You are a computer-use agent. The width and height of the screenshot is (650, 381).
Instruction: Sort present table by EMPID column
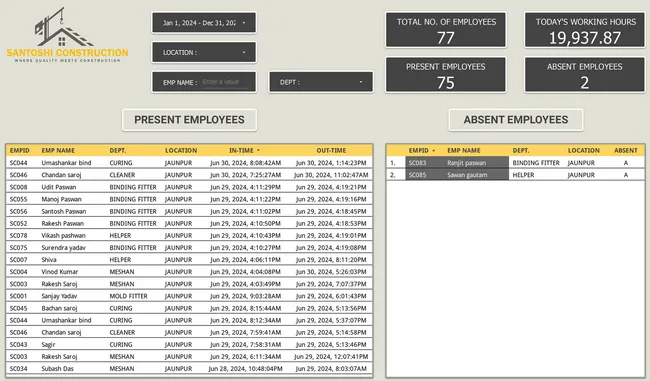click(19, 150)
